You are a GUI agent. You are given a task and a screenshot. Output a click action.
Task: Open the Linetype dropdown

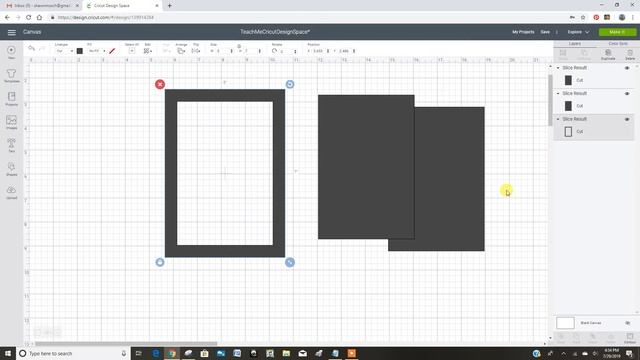(64, 51)
